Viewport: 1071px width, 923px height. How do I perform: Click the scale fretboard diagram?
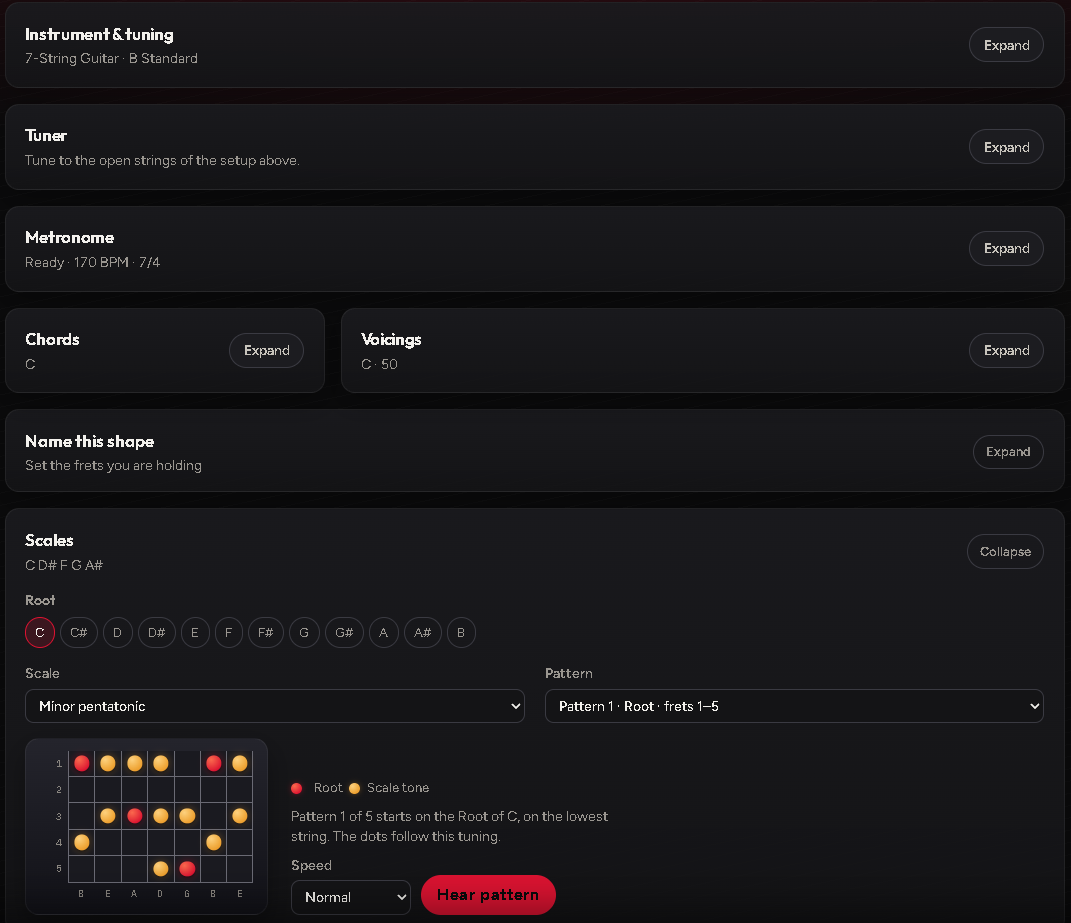(146, 826)
